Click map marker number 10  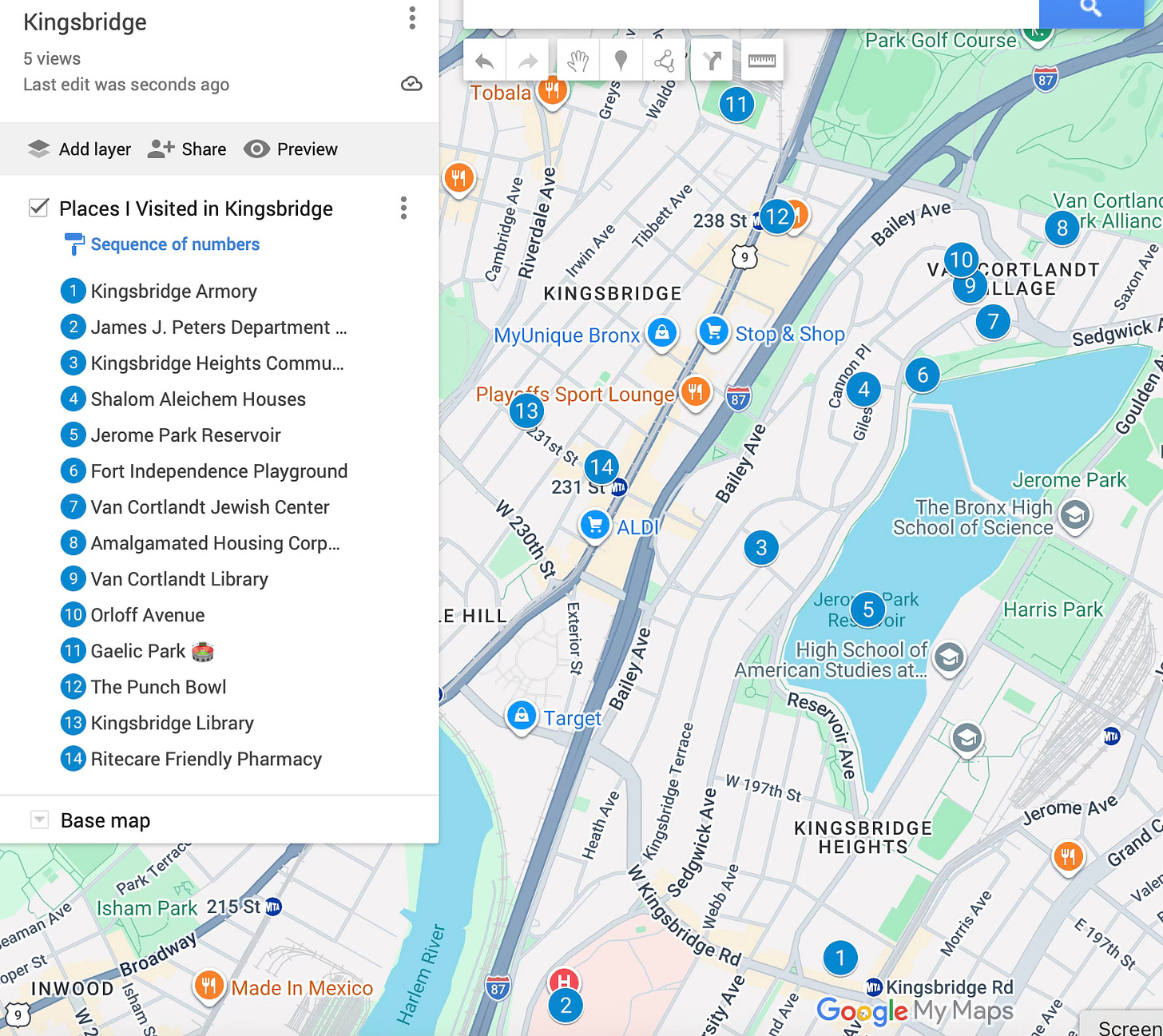point(961,260)
